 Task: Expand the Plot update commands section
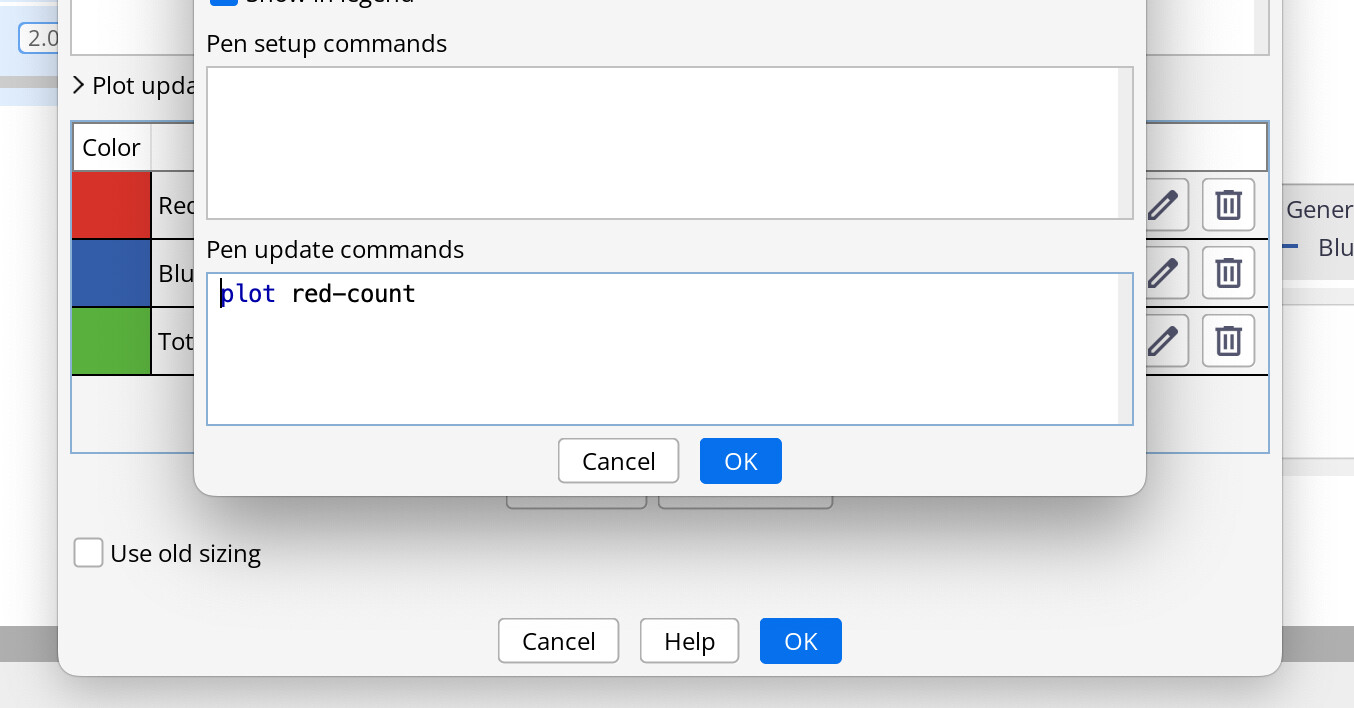click(x=79, y=86)
